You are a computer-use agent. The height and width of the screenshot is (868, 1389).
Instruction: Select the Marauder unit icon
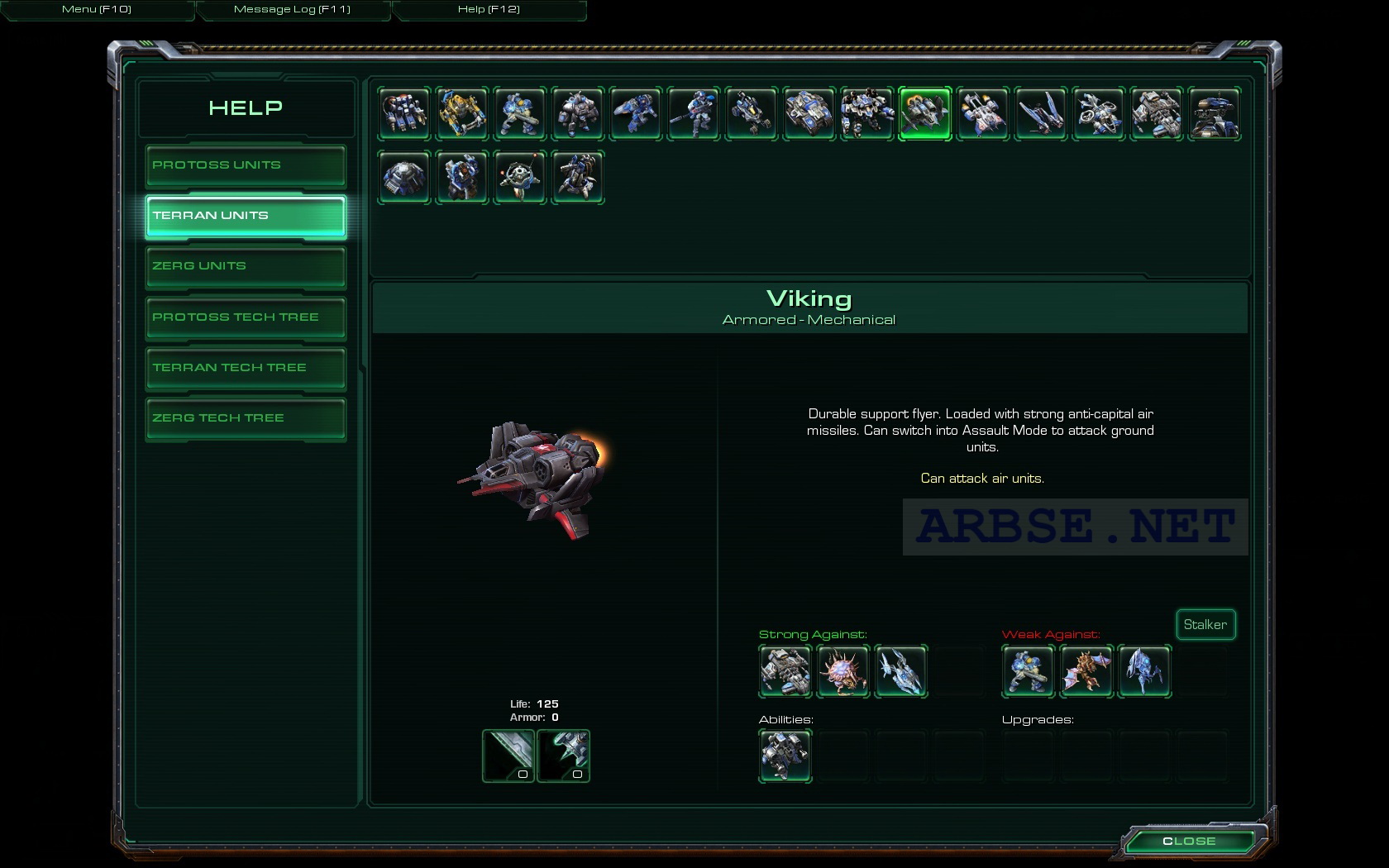pyautogui.click(x=578, y=113)
